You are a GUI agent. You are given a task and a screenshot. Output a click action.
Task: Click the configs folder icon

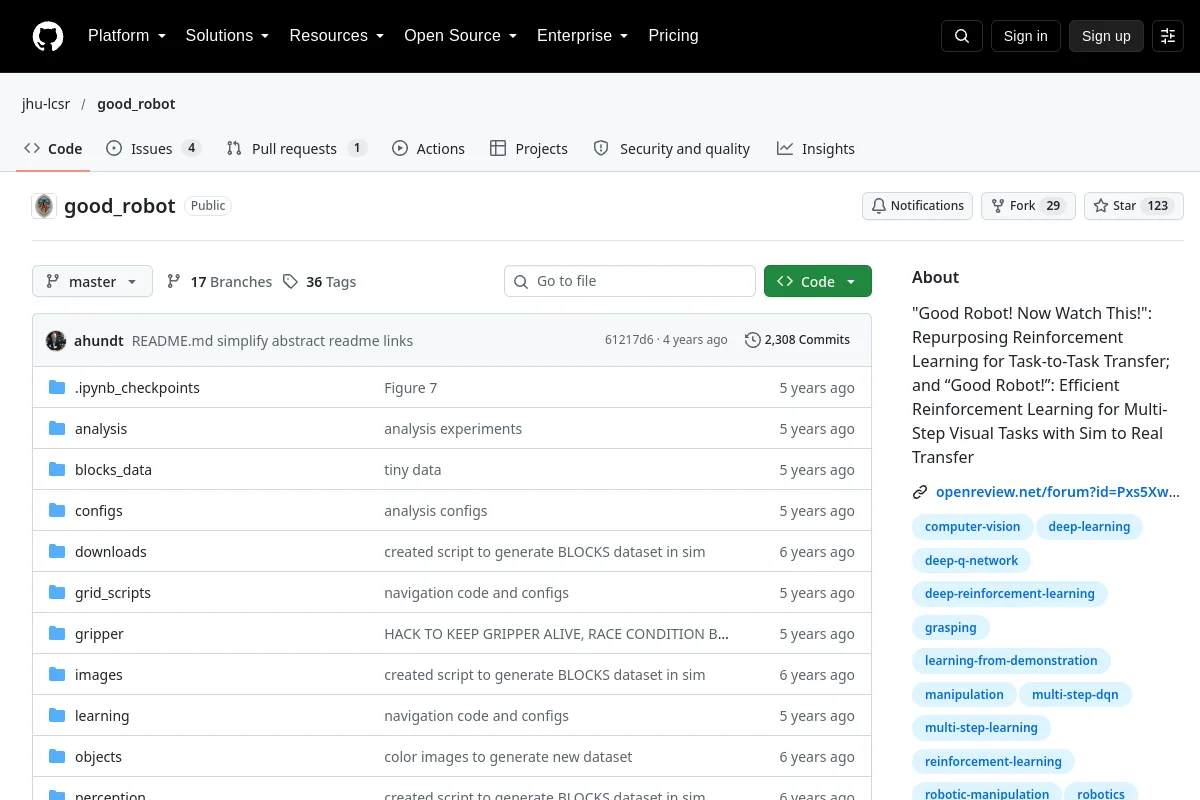pos(57,511)
